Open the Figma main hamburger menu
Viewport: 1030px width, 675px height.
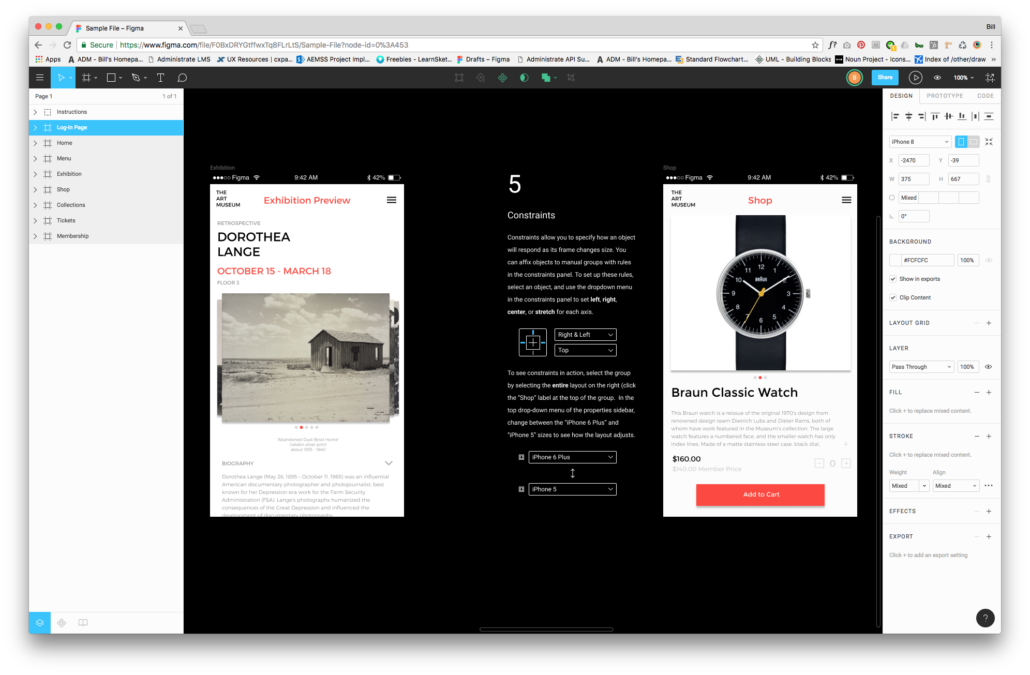[x=40, y=77]
